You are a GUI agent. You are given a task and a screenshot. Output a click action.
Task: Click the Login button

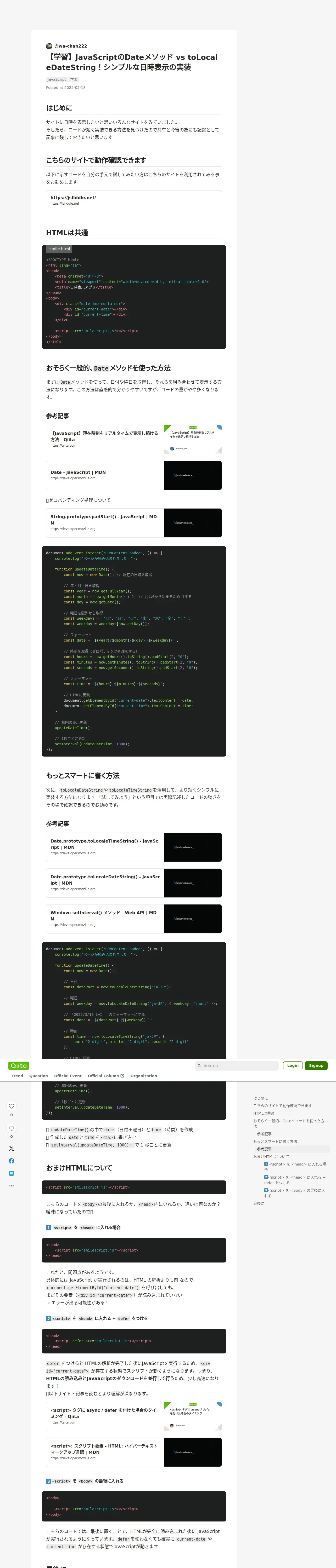(293, 1066)
